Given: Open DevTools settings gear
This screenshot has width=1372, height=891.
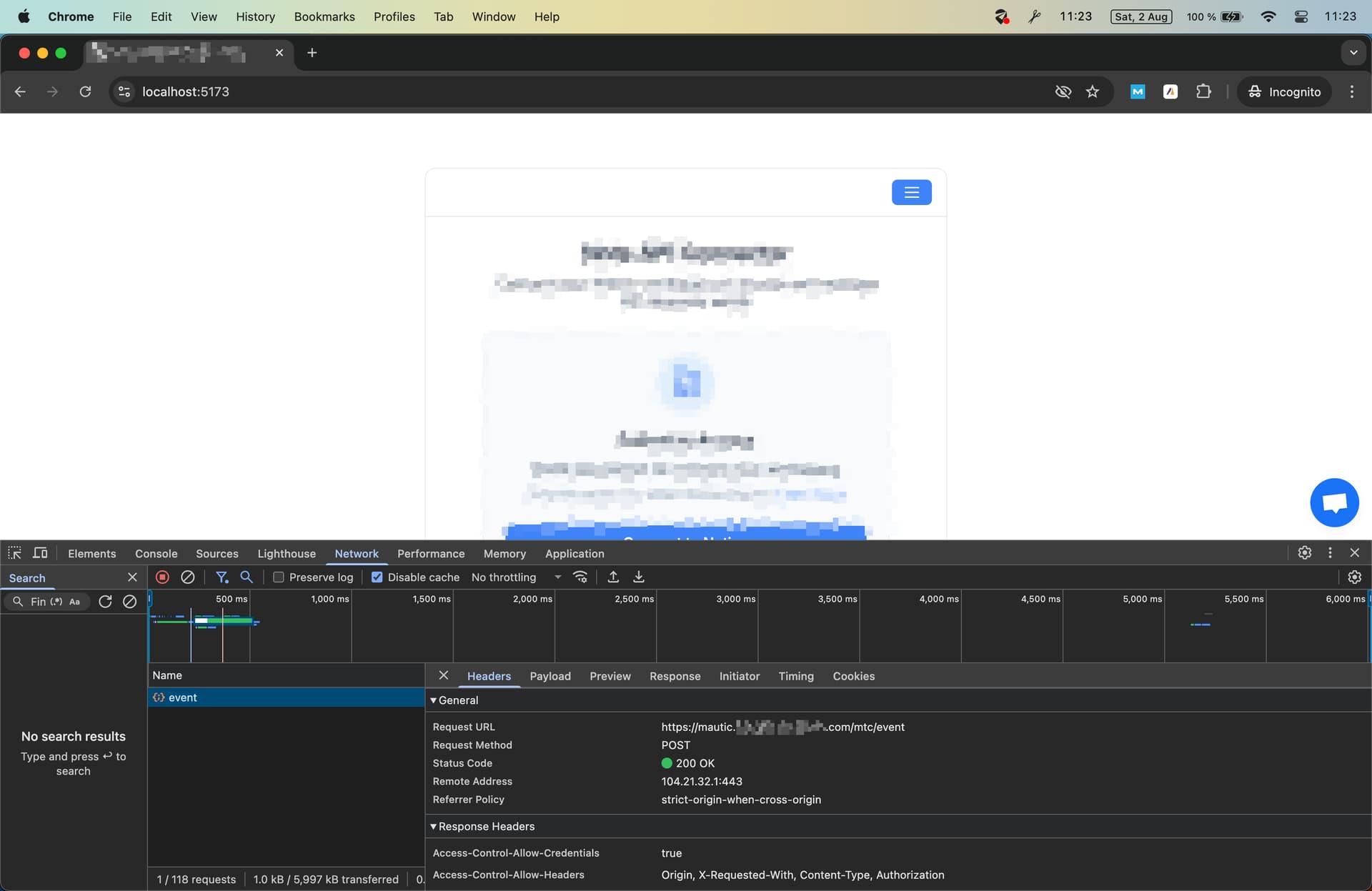Looking at the screenshot, I should (1304, 553).
